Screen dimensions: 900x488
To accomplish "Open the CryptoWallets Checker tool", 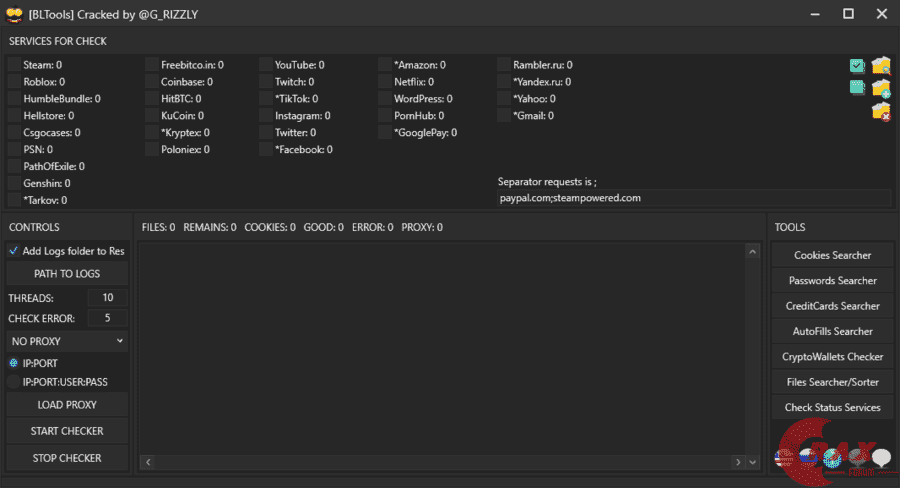I will [832, 357].
